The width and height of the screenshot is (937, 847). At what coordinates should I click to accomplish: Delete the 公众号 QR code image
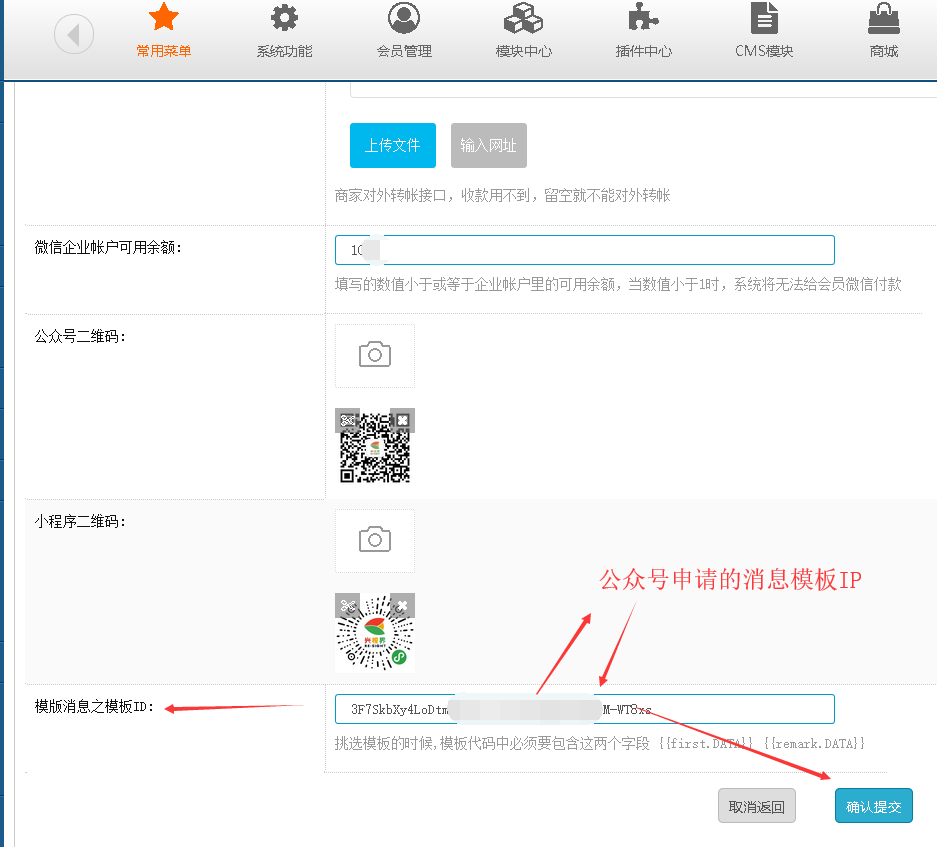click(402, 420)
